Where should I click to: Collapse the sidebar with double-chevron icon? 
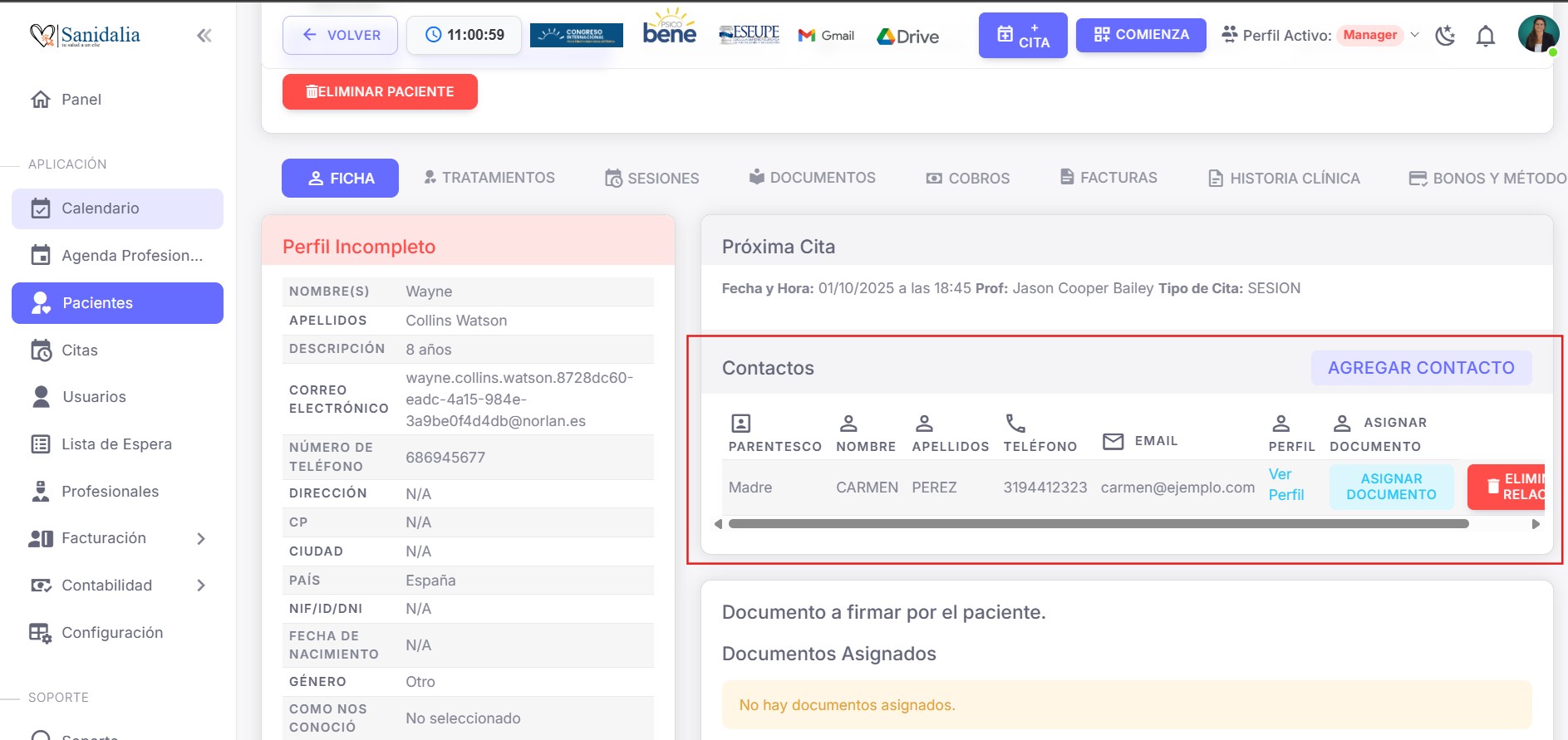coord(204,35)
